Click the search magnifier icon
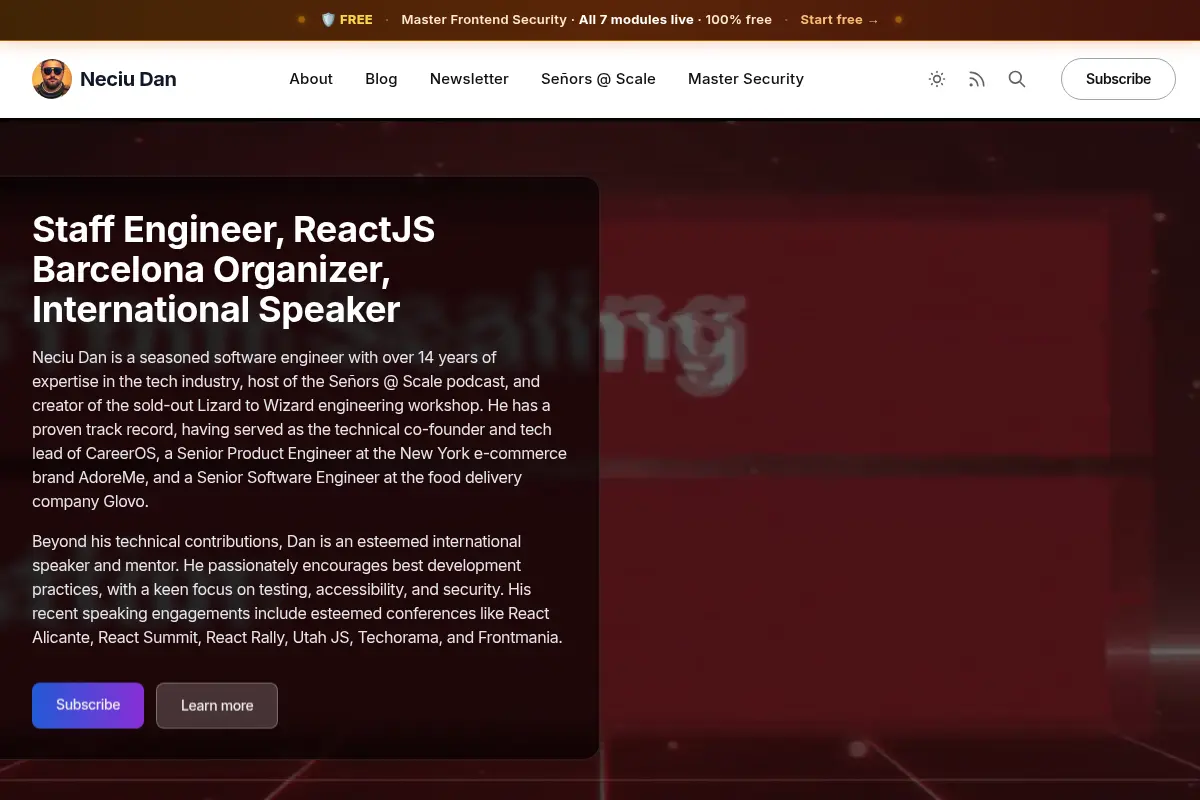 pyautogui.click(x=1017, y=79)
